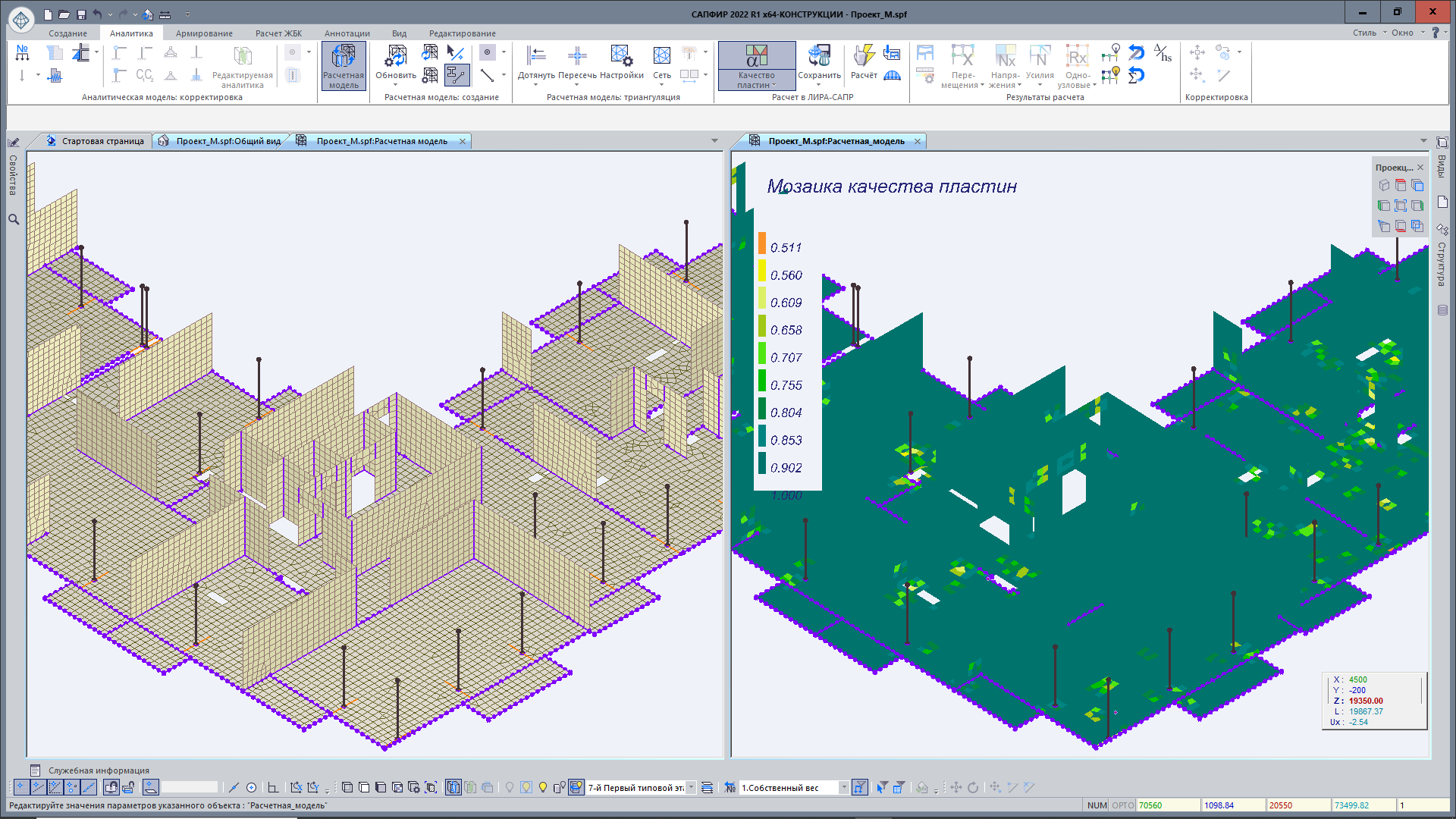Click the Дотянуть tool icon
1456x819 pixels.
(x=536, y=55)
